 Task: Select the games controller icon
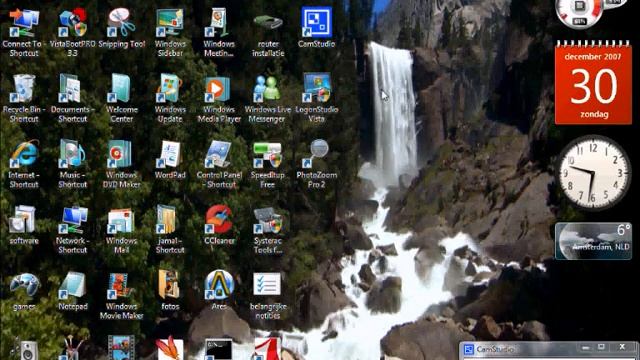24,285
